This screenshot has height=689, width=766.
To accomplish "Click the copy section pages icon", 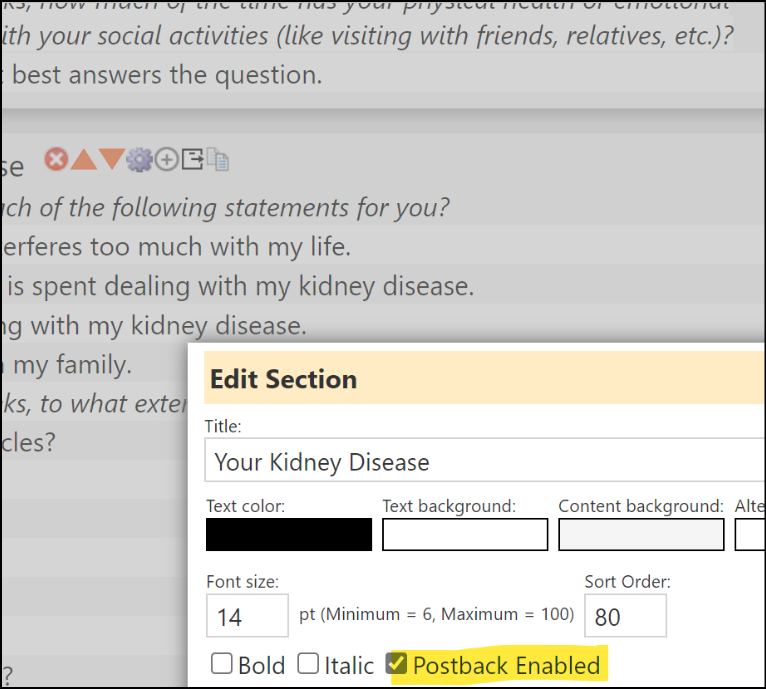I will (218, 159).
